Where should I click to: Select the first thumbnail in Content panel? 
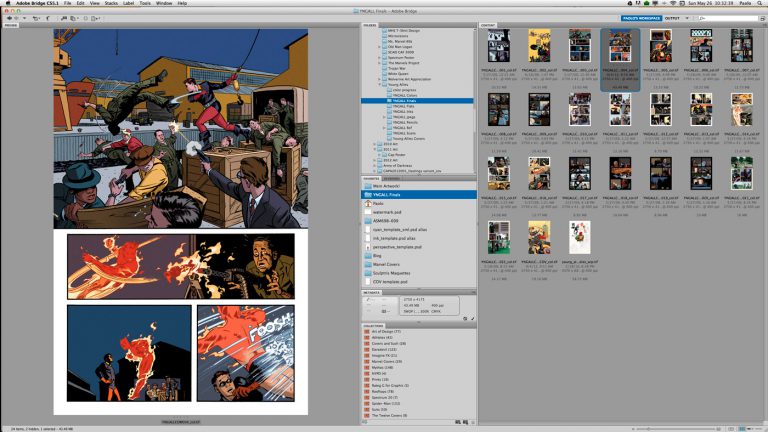pos(498,48)
